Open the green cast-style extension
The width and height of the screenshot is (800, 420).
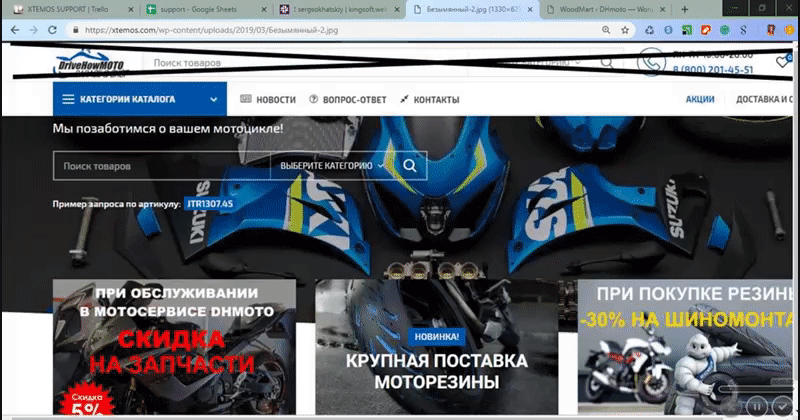coord(687,30)
